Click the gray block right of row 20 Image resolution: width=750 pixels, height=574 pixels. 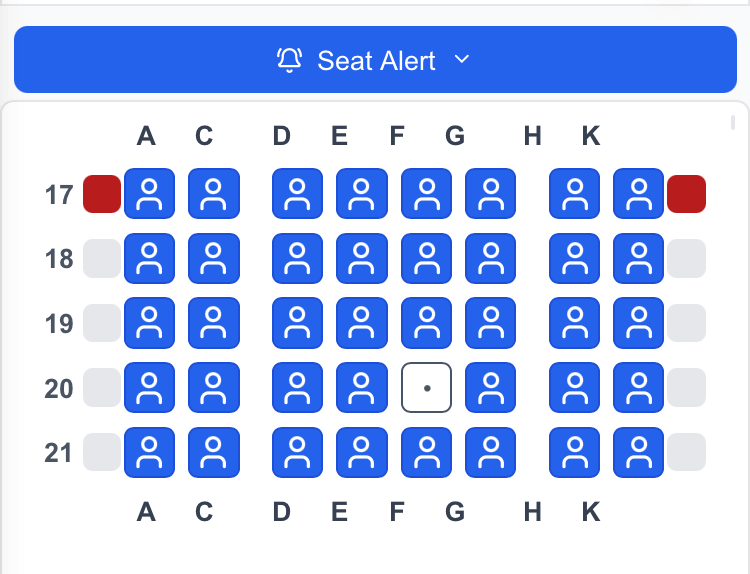pos(687,388)
